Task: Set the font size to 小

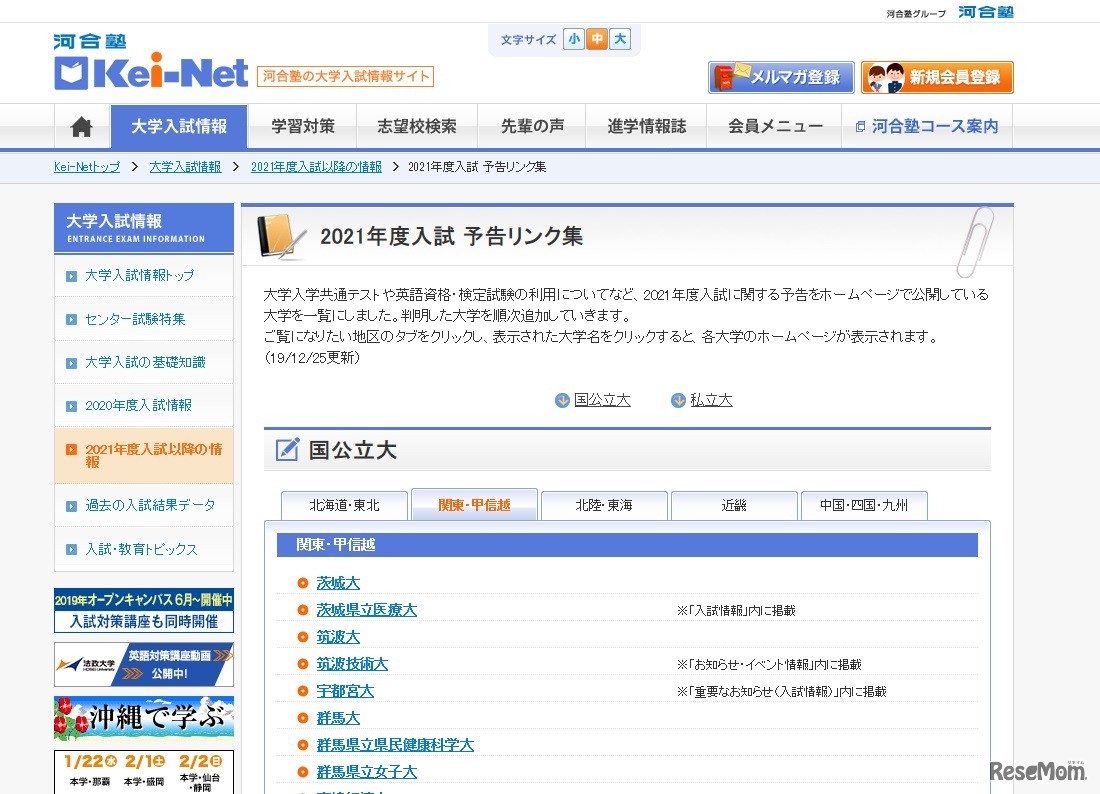Action: pyautogui.click(x=573, y=37)
